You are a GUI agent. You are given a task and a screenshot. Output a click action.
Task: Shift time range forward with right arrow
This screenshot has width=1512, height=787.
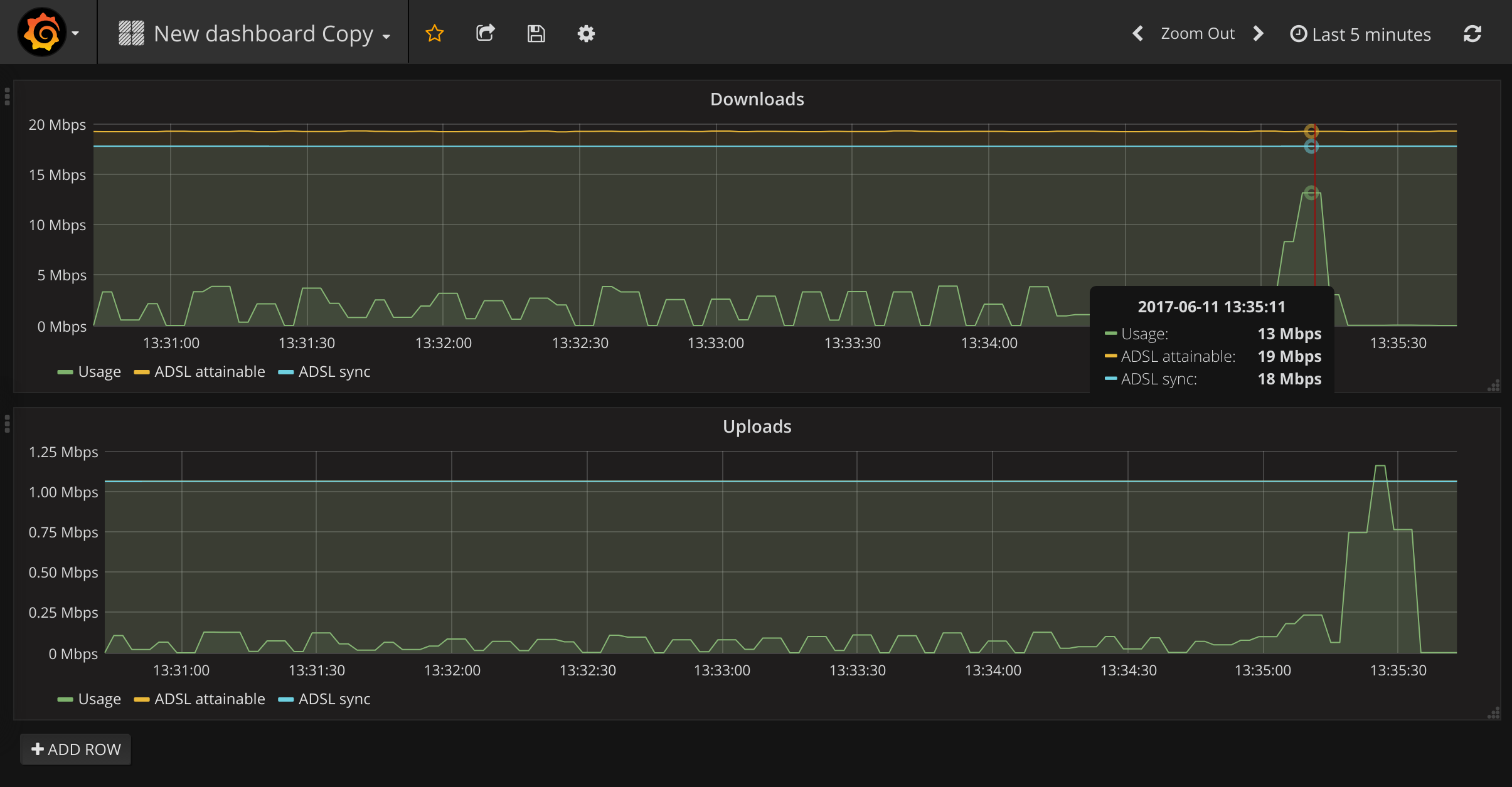[1258, 33]
